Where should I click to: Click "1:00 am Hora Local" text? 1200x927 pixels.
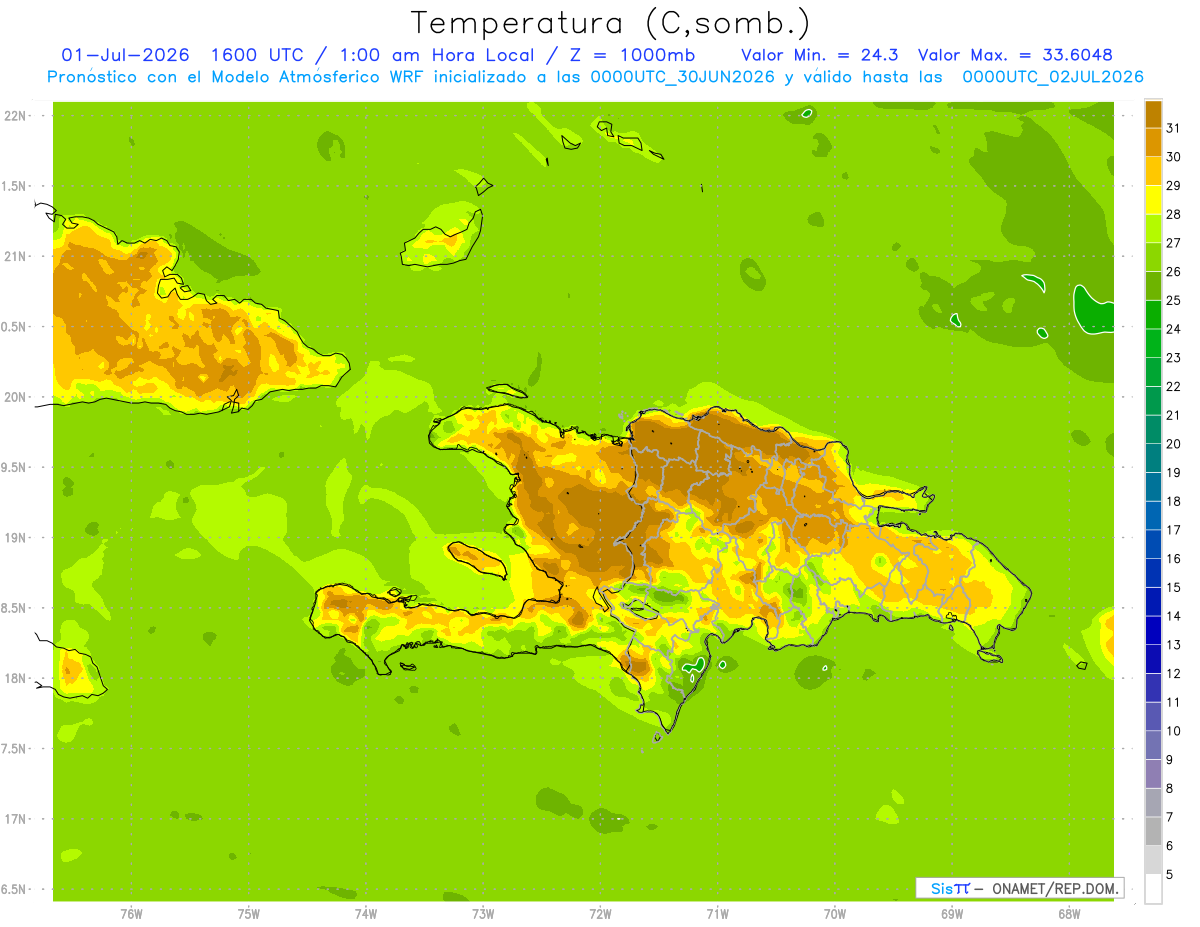(438, 55)
